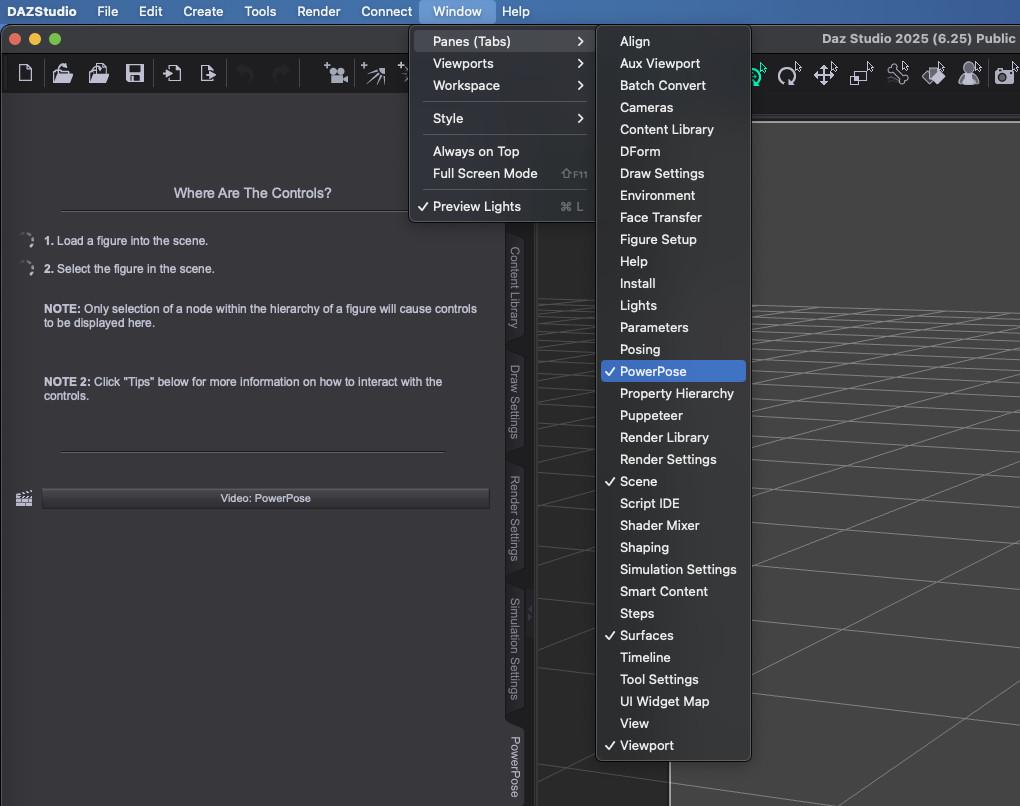Choose Content Library from panes list
The image size is (1020, 806).
point(666,129)
